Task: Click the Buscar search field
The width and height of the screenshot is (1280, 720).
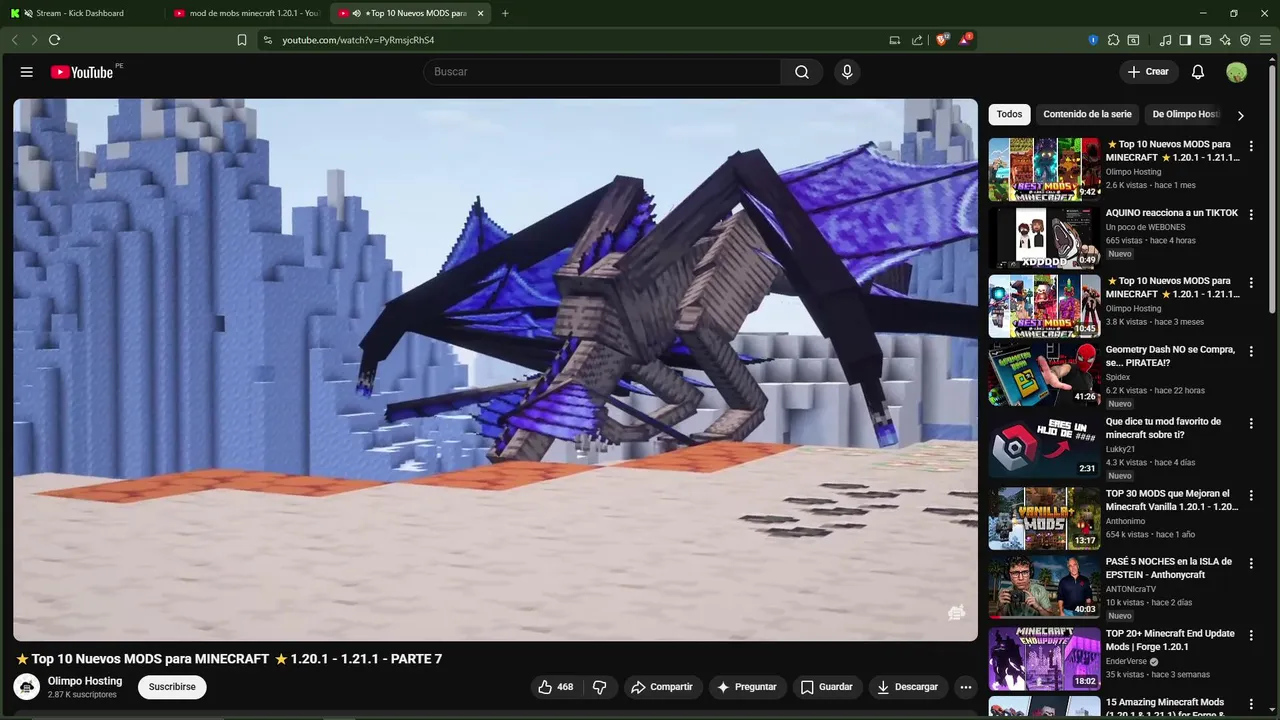Action: [x=602, y=72]
